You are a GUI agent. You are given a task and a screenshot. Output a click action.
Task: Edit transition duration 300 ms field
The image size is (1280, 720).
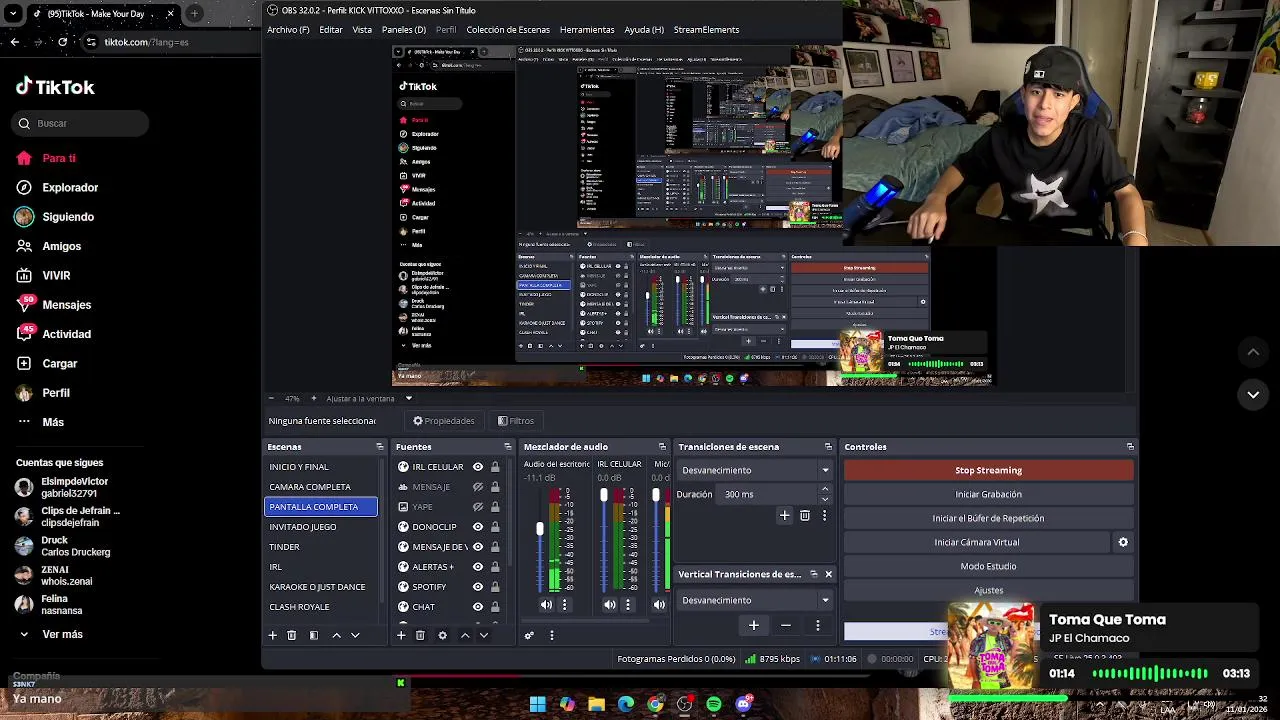(768, 494)
